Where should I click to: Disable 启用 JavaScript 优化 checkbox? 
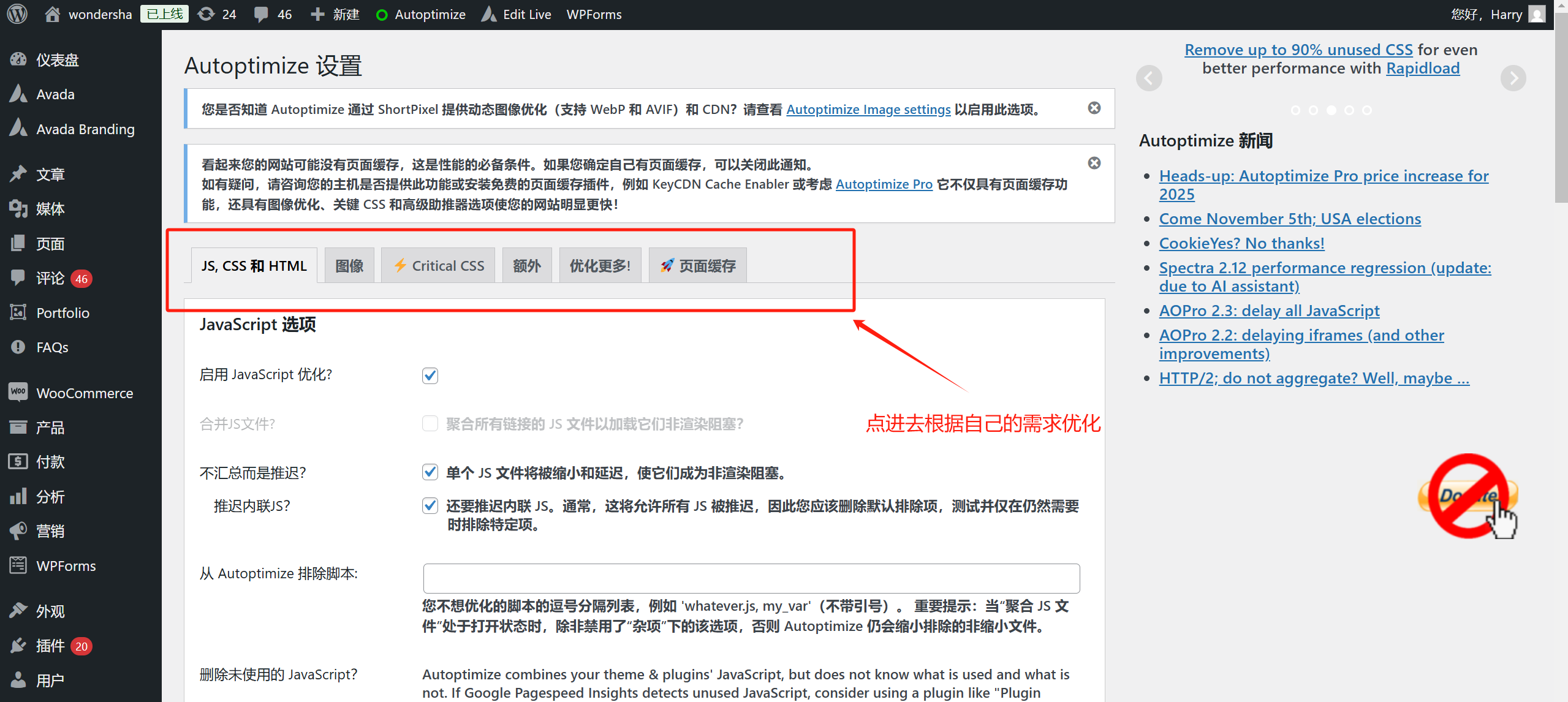click(x=430, y=376)
